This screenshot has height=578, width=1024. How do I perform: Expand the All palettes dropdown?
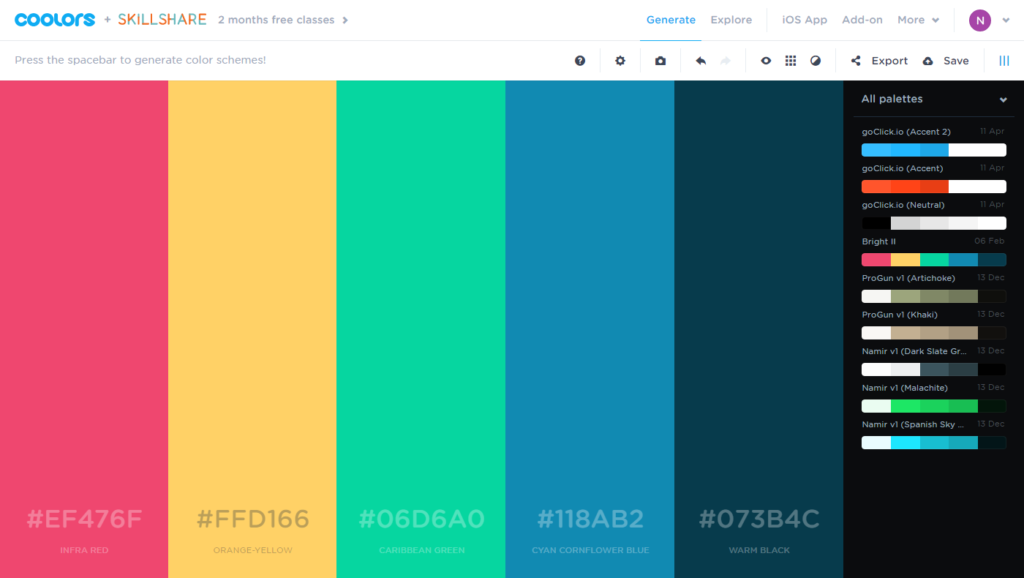click(x=934, y=99)
